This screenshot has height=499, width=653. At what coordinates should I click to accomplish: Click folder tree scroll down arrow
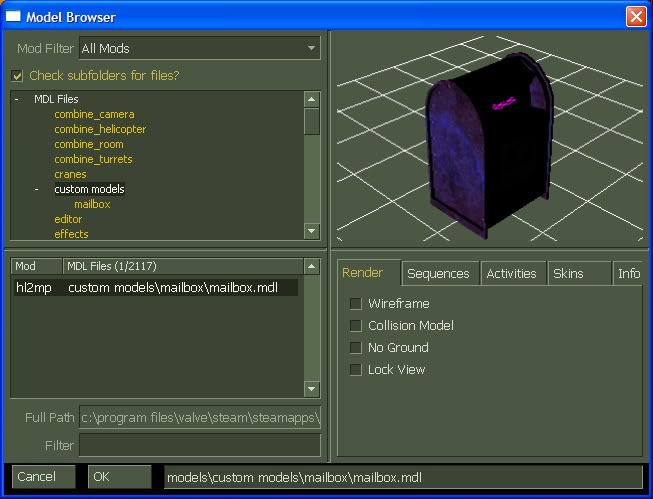point(312,231)
